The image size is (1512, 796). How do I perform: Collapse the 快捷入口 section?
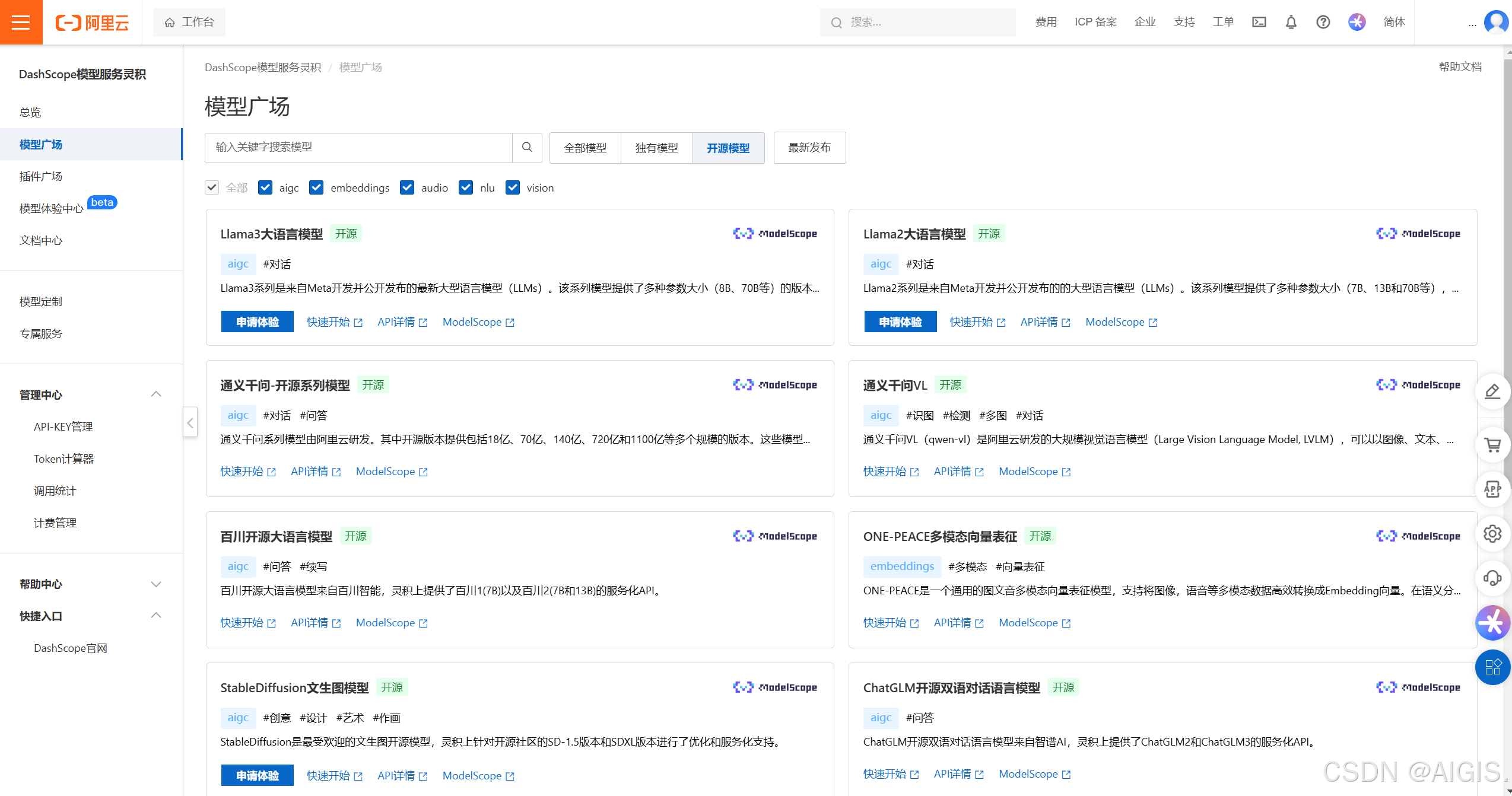click(x=156, y=616)
